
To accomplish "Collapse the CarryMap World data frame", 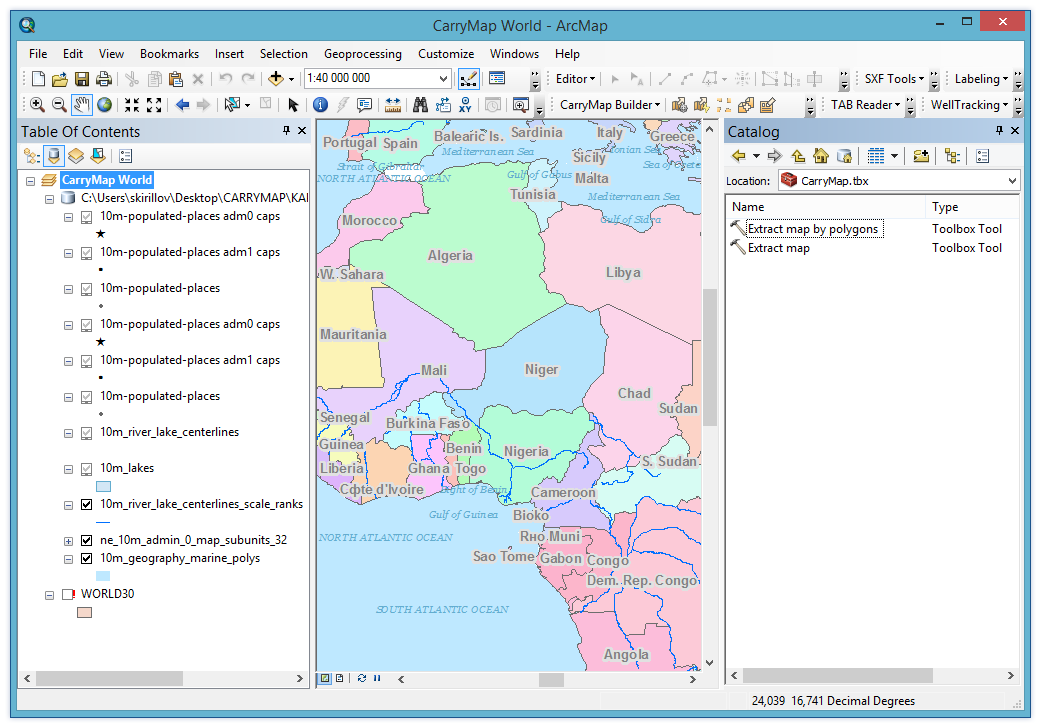I will (x=31, y=181).
